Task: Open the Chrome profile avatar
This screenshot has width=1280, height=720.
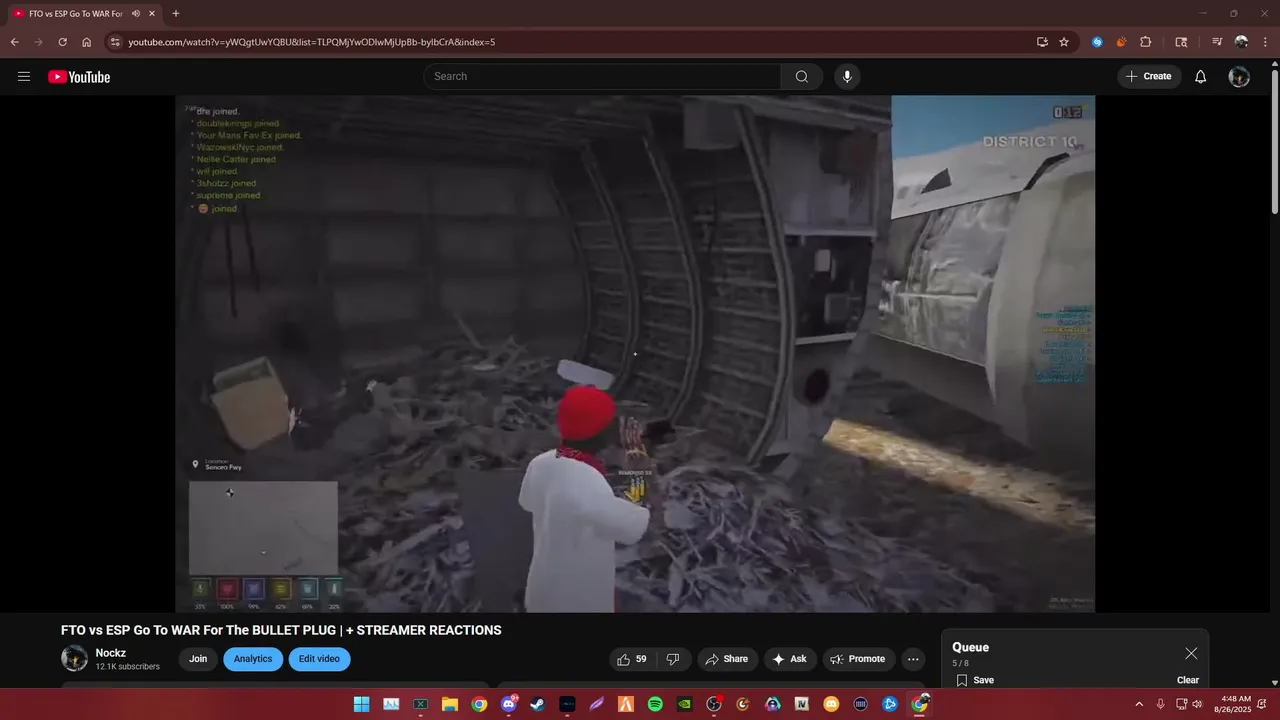Action: (1241, 42)
